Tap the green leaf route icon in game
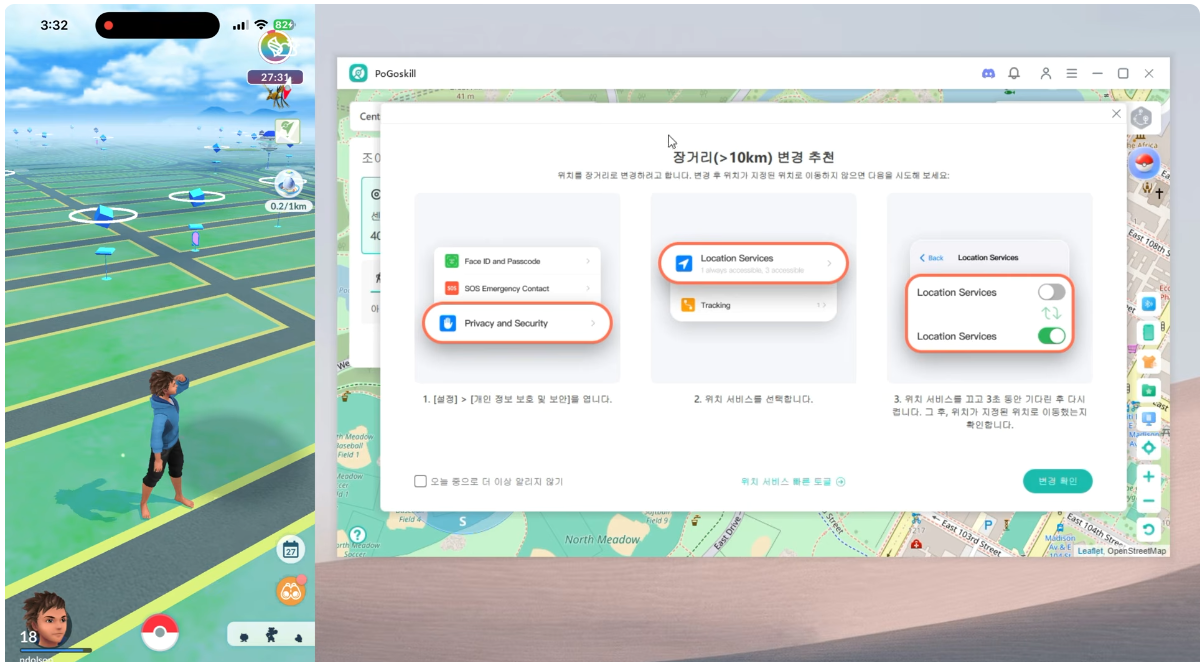The width and height of the screenshot is (1201, 662). [x=288, y=131]
